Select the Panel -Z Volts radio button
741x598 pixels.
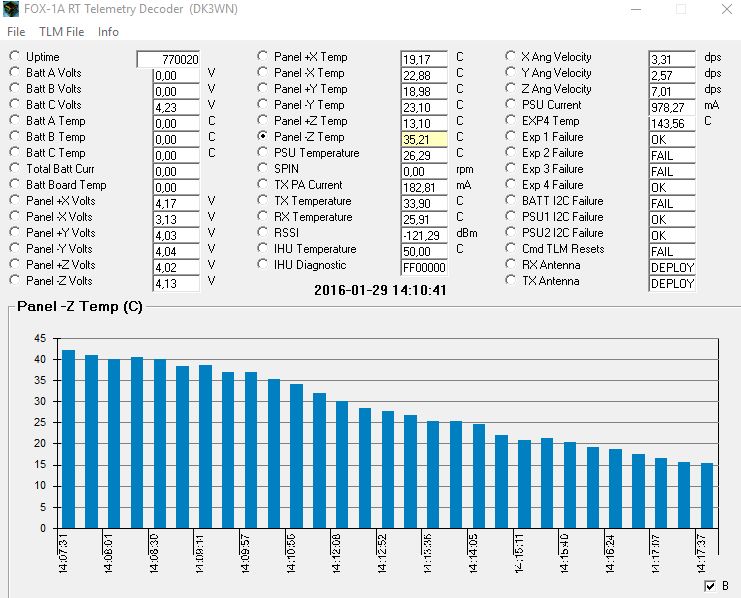(x=15, y=280)
